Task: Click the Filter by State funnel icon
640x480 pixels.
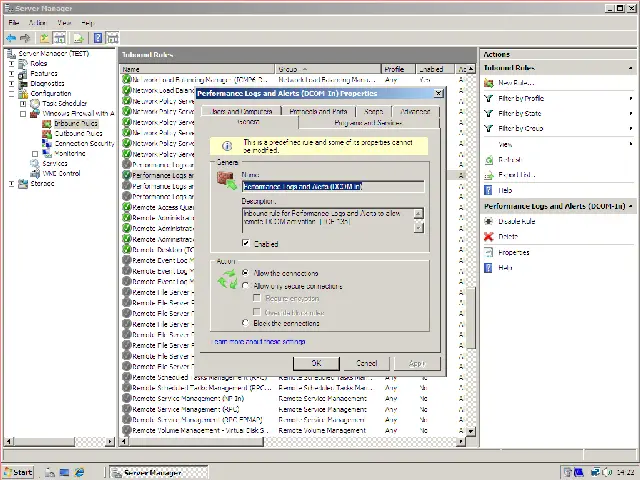Action: [x=489, y=113]
